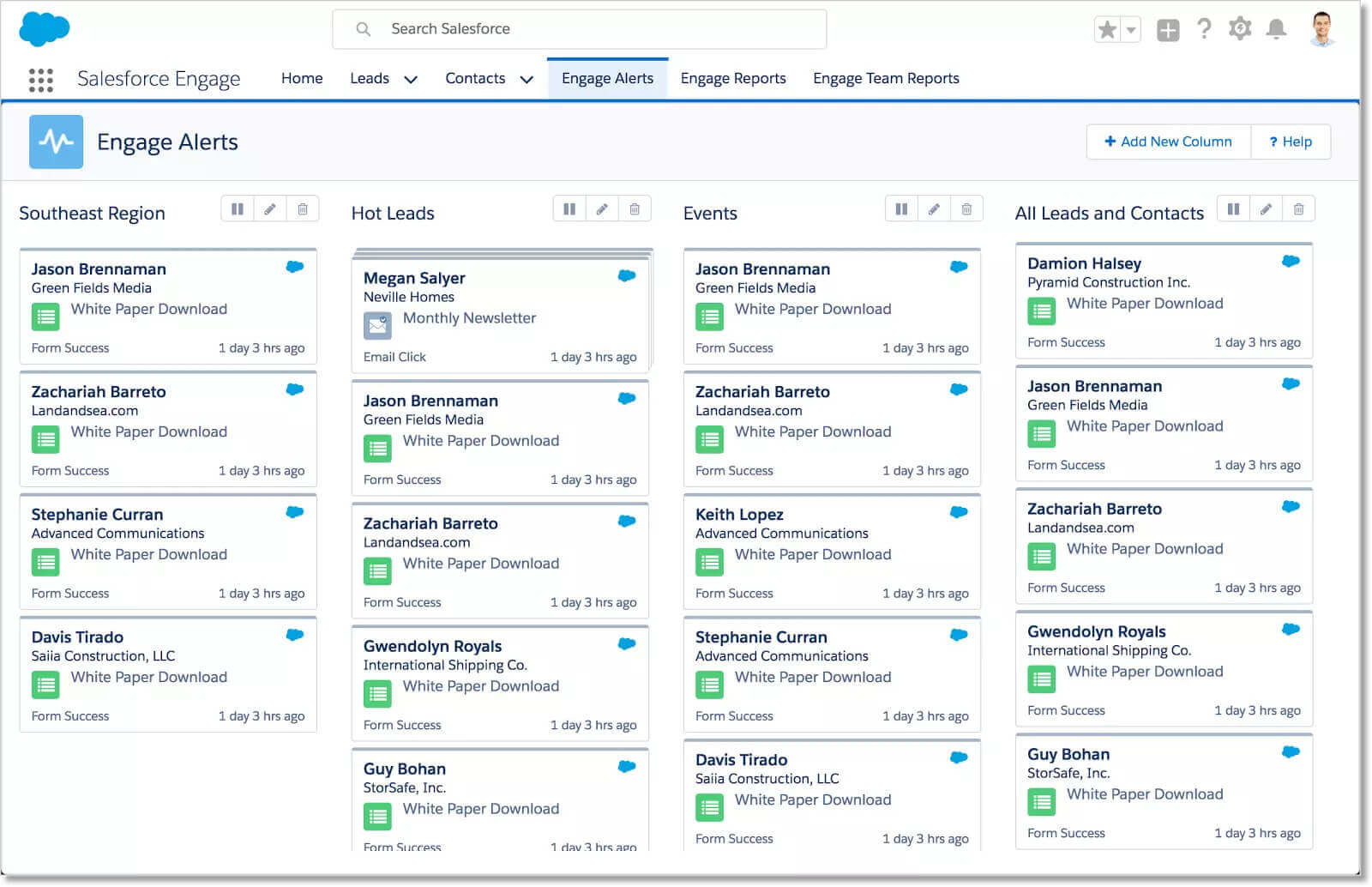Switch to the Engage Reports tab

733,79
